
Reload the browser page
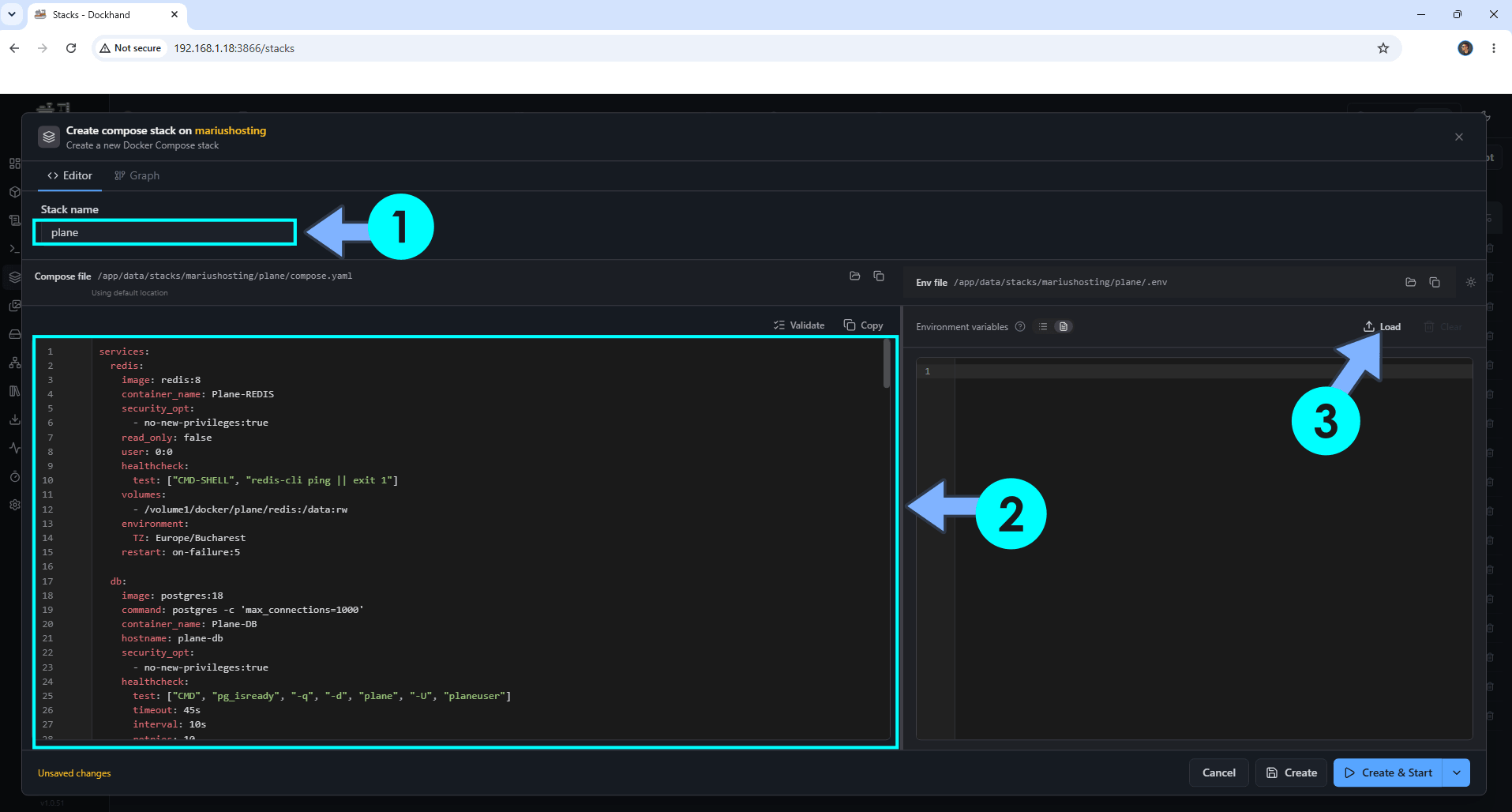[71, 48]
